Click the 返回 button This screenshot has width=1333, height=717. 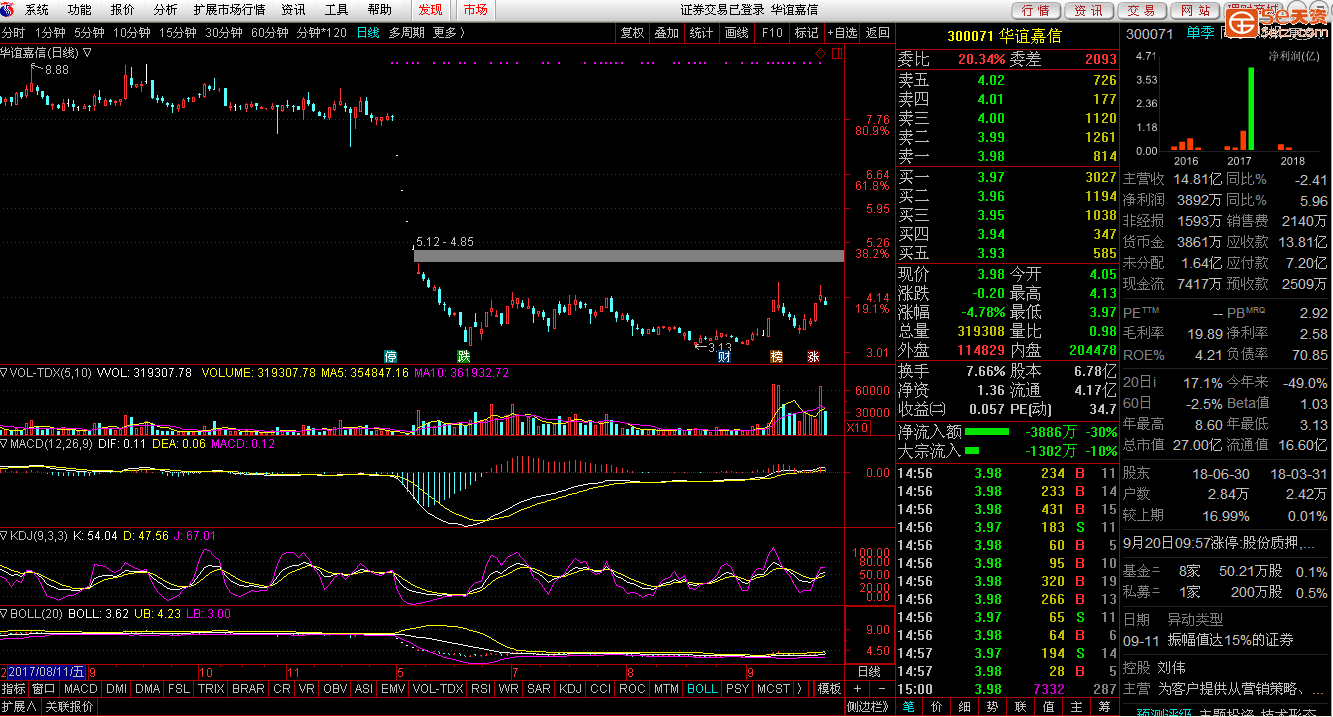[877, 32]
